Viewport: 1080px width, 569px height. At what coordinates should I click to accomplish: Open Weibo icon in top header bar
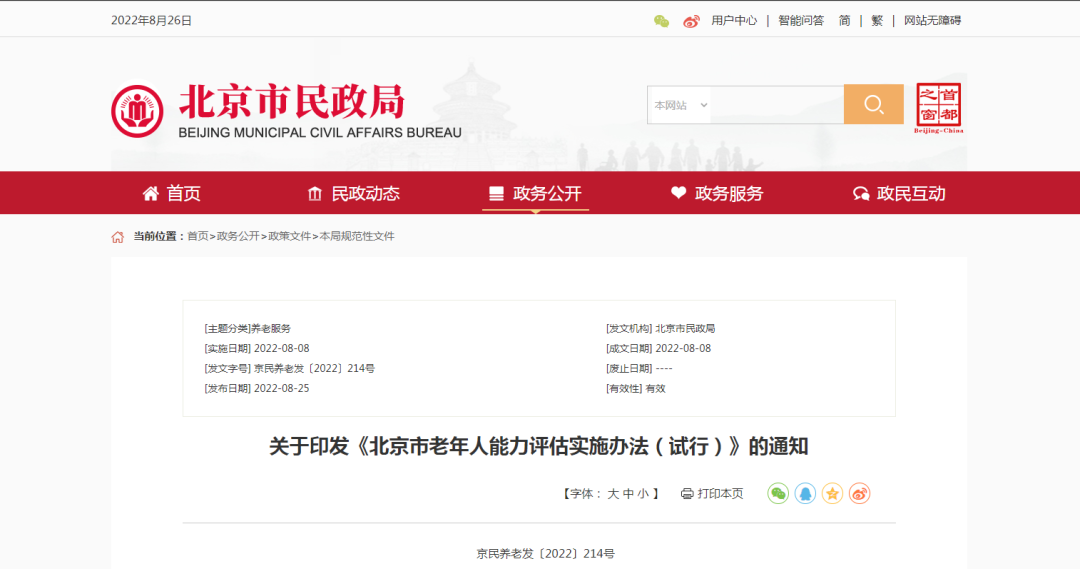coord(691,21)
